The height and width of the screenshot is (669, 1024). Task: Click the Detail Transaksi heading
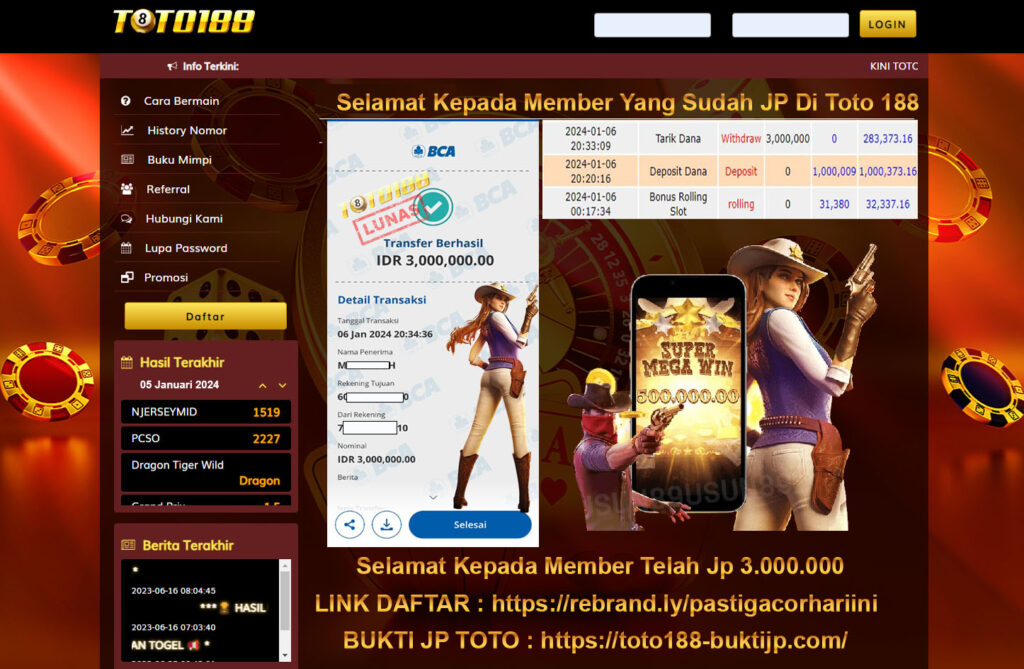(381, 300)
